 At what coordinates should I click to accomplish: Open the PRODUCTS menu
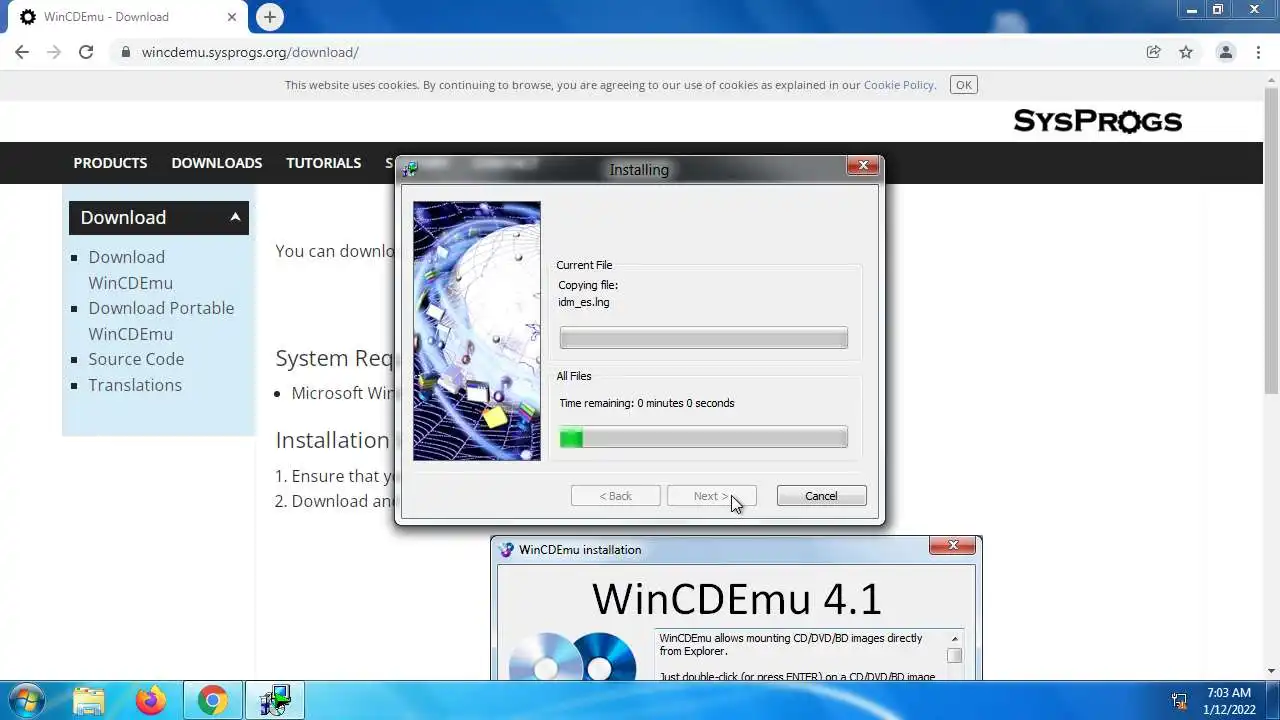[x=110, y=163]
